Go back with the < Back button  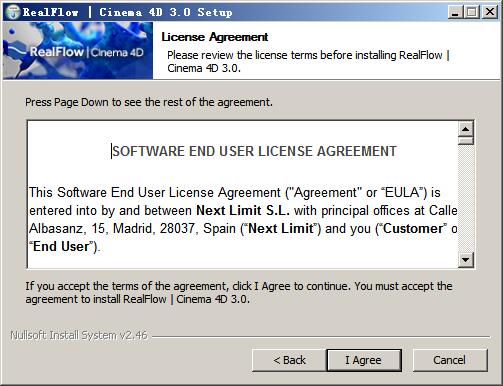(289, 360)
